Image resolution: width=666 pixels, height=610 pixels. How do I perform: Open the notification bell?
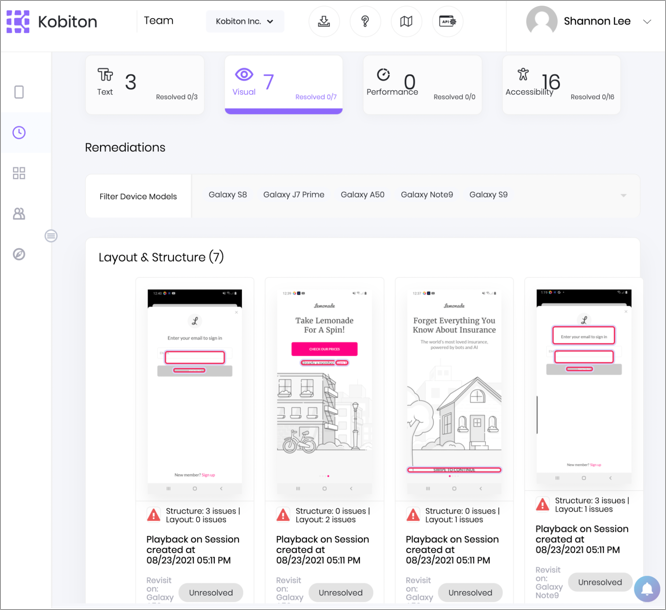coord(647,589)
